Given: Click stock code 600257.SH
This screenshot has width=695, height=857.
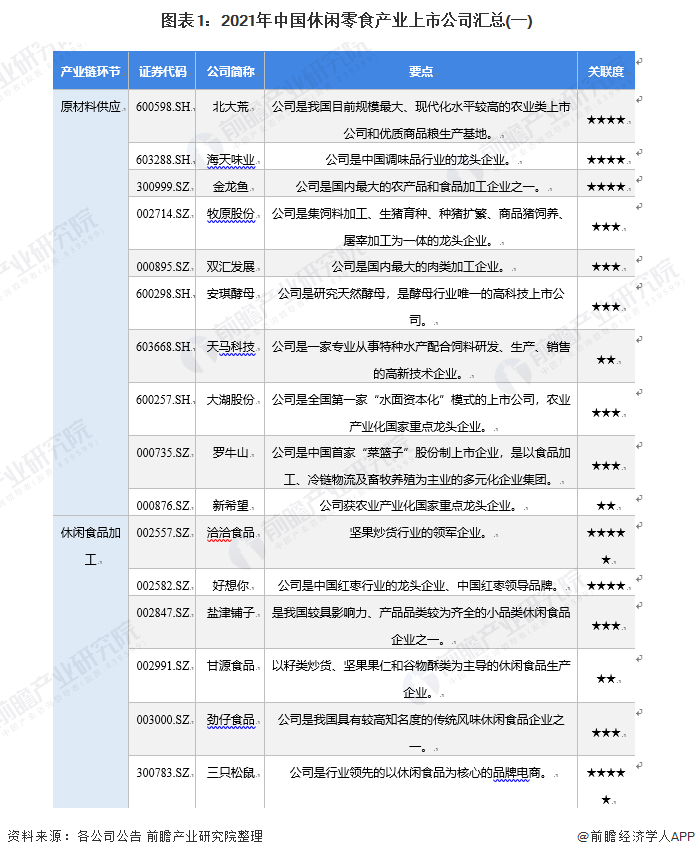Looking at the screenshot, I should [163, 400].
